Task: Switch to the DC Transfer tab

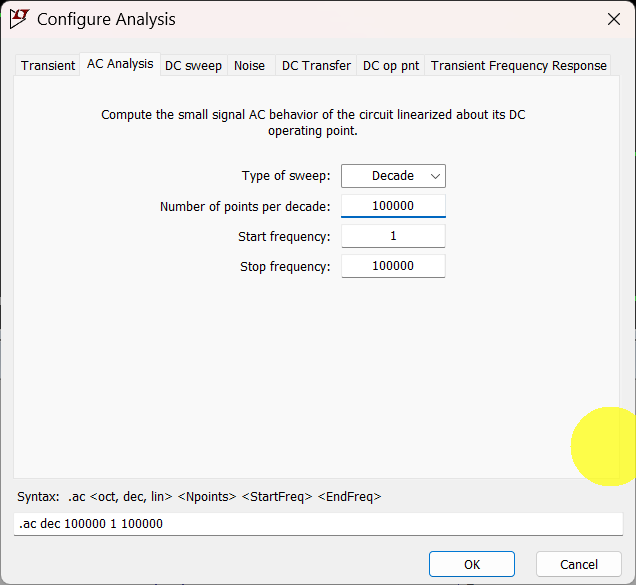Action: click(x=316, y=65)
